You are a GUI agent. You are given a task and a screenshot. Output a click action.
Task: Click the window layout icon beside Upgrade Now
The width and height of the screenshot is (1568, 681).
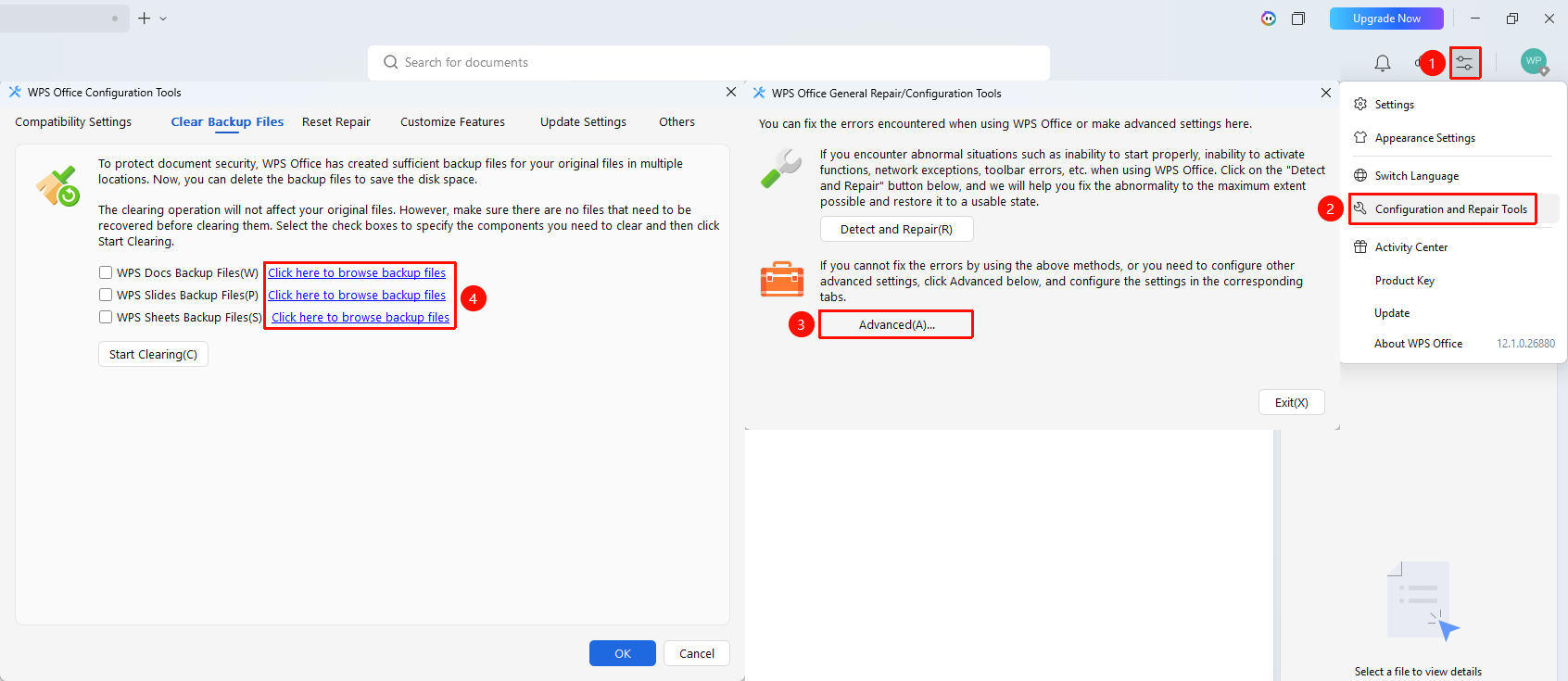1298,19
